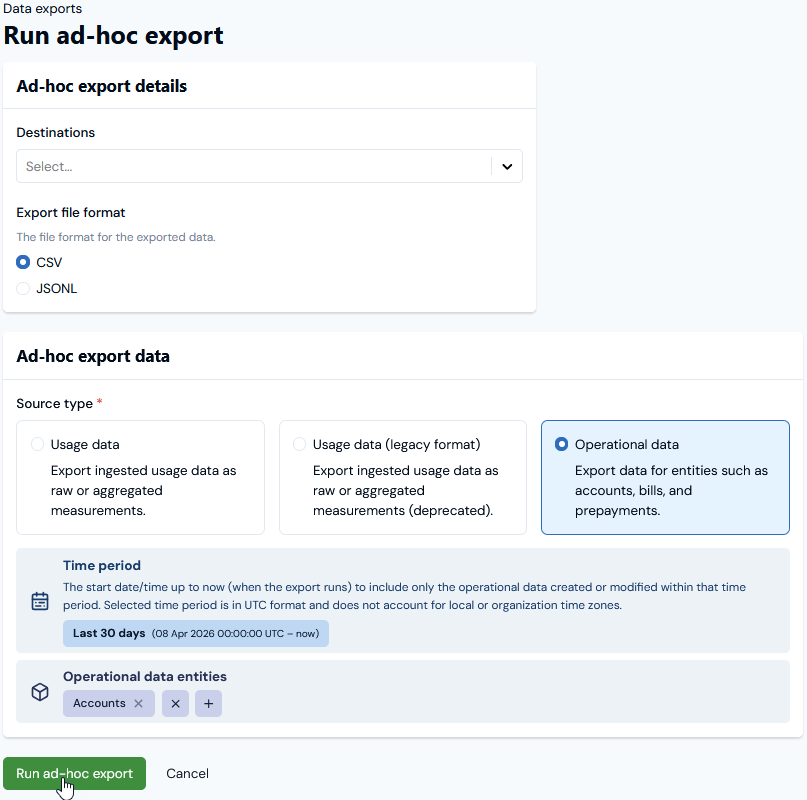Click the calendar icon beside Time period
The height and width of the screenshot is (800, 807).
coord(40,601)
